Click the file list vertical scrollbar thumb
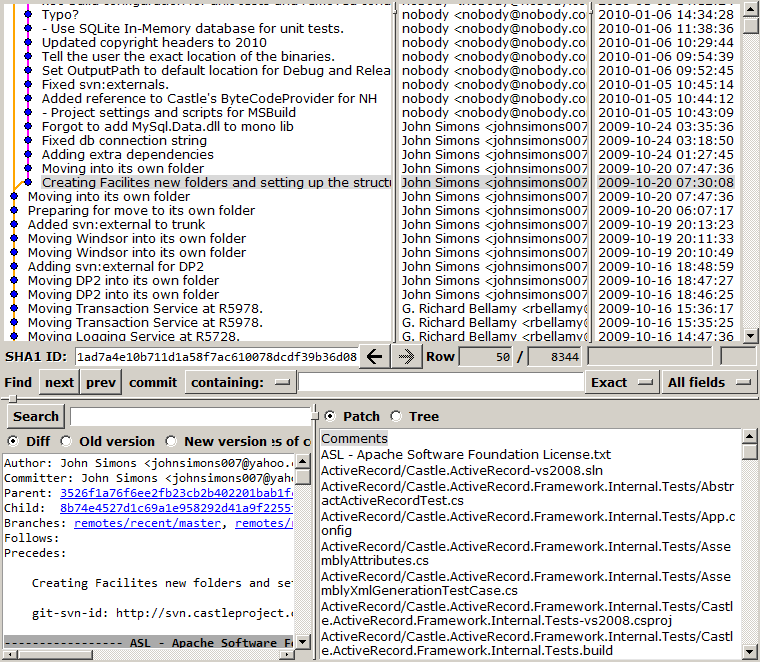Viewport: 760px width, 662px height. 749,451
